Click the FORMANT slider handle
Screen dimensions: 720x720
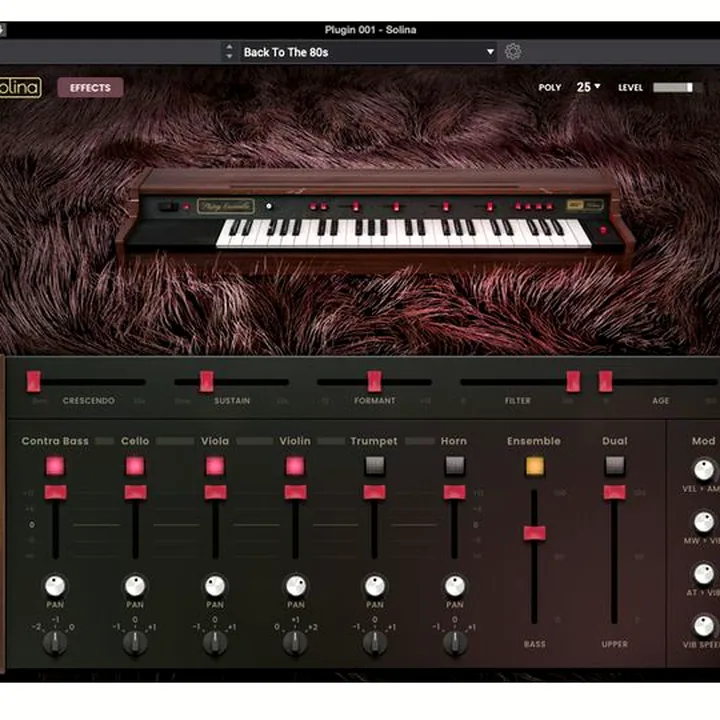375,382
